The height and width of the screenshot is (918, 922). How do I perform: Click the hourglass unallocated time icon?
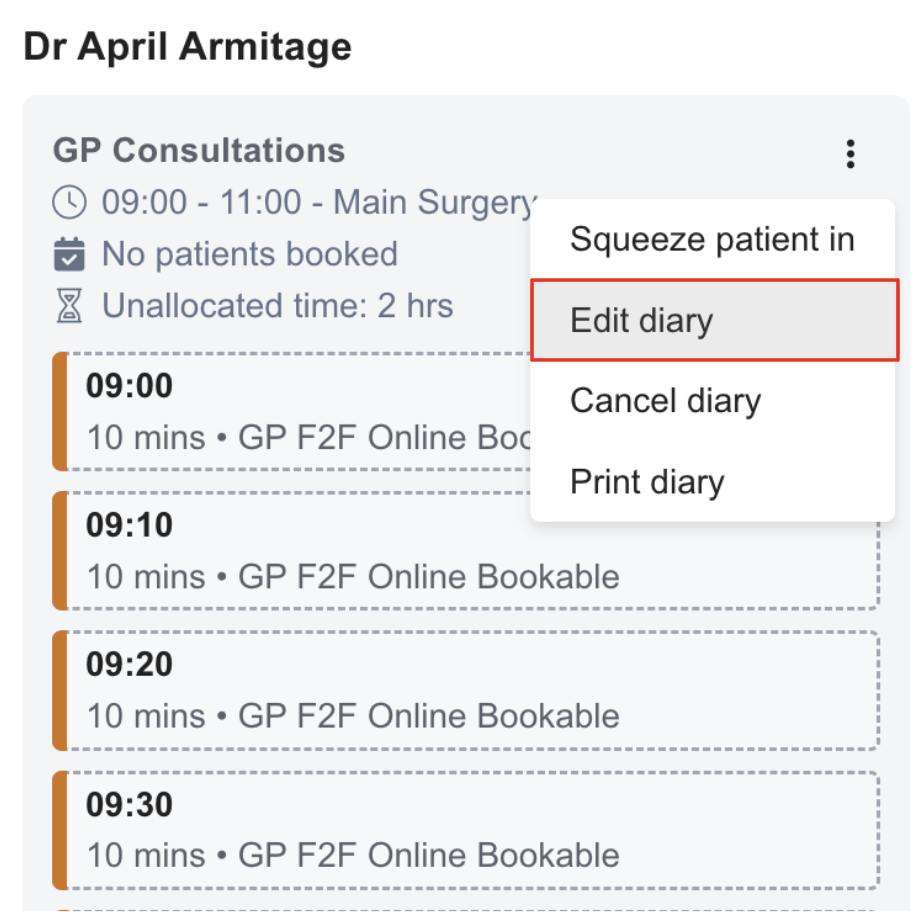tap(69, 306)
